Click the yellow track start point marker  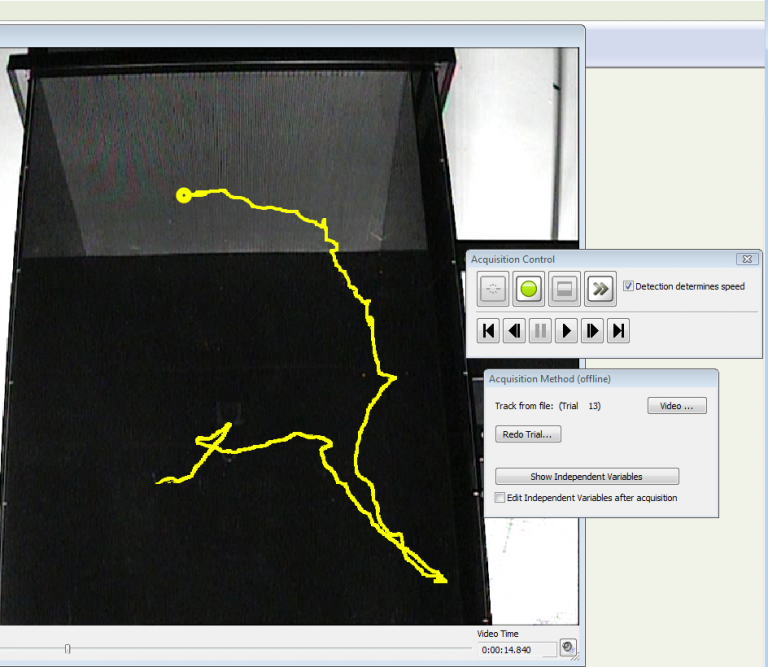[x=183, y=195]
